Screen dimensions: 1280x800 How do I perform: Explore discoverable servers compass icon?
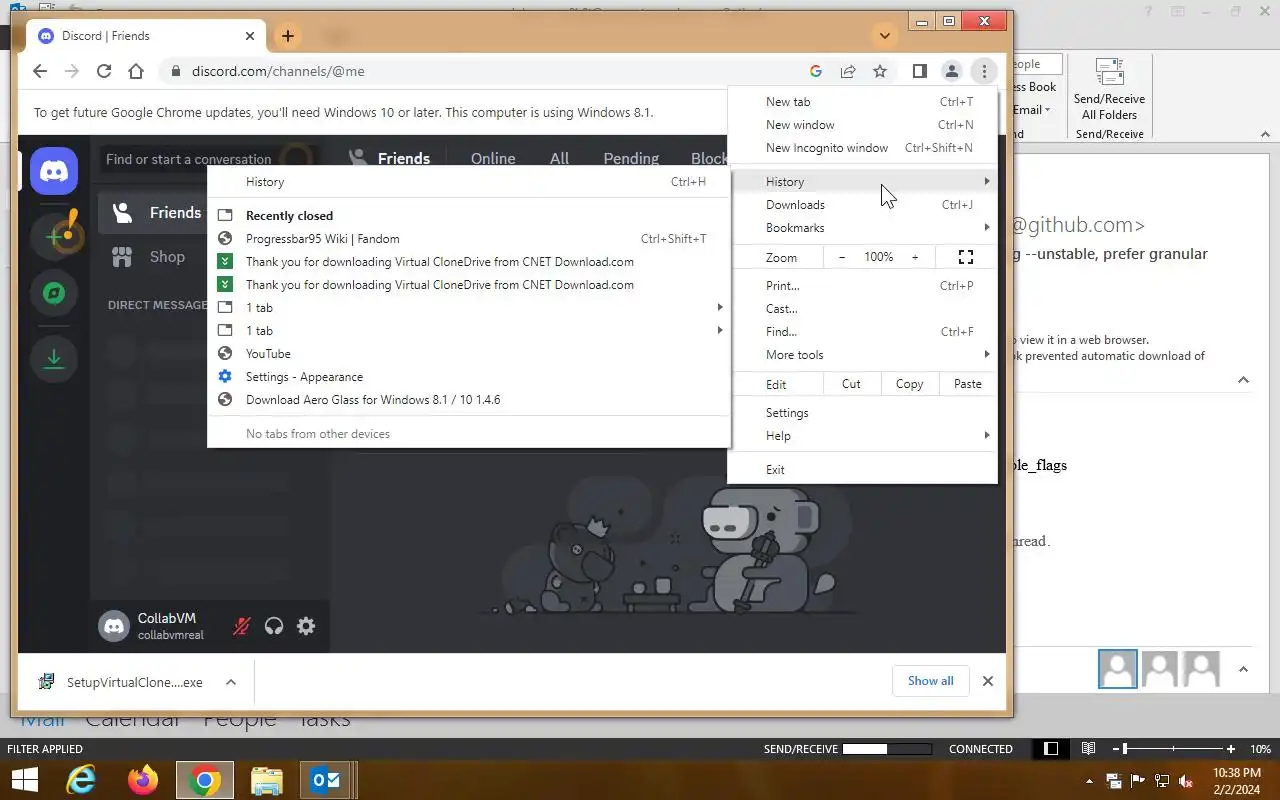54,294
